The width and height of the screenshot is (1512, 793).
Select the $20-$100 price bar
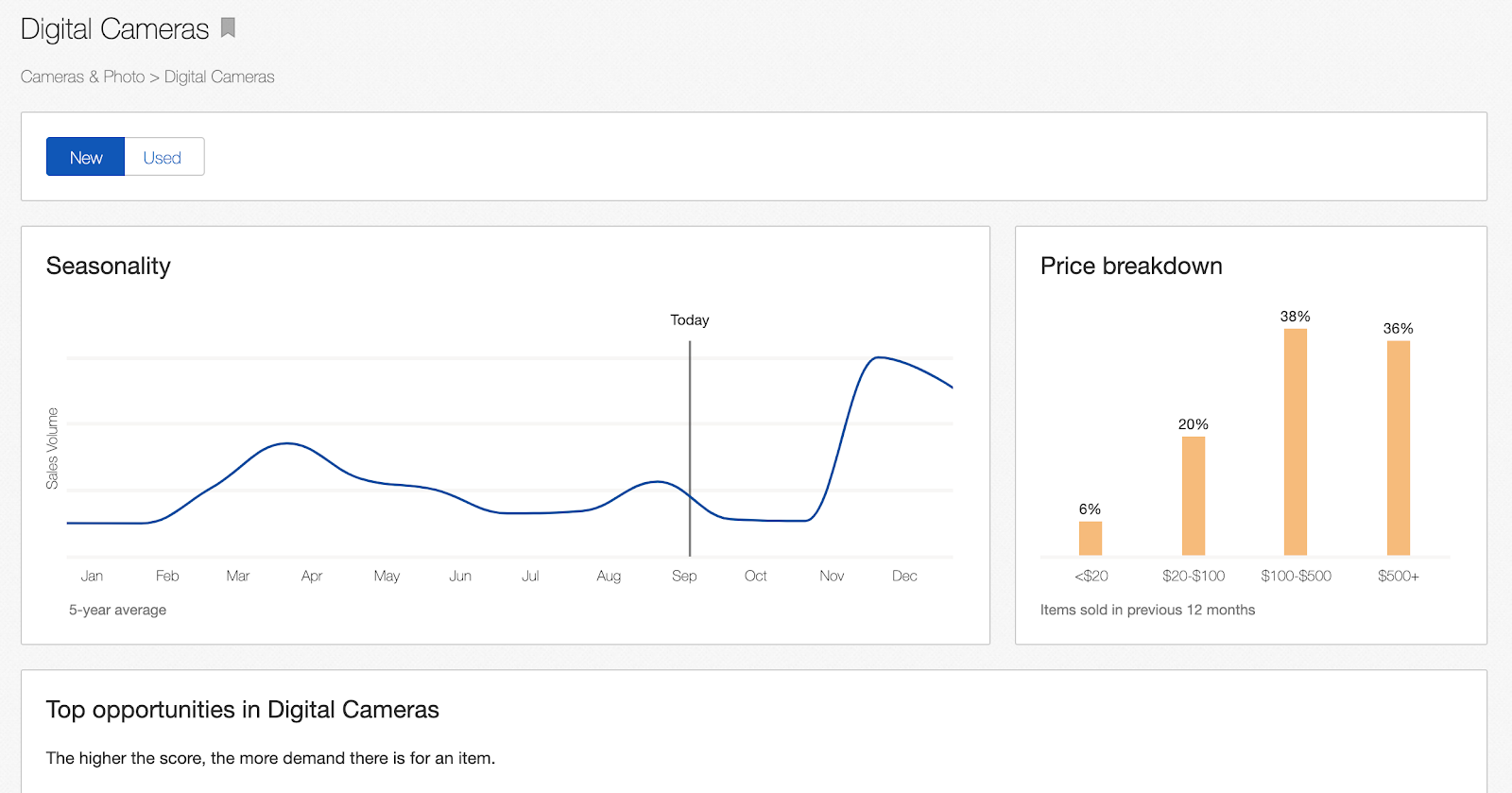(1194, 495)
